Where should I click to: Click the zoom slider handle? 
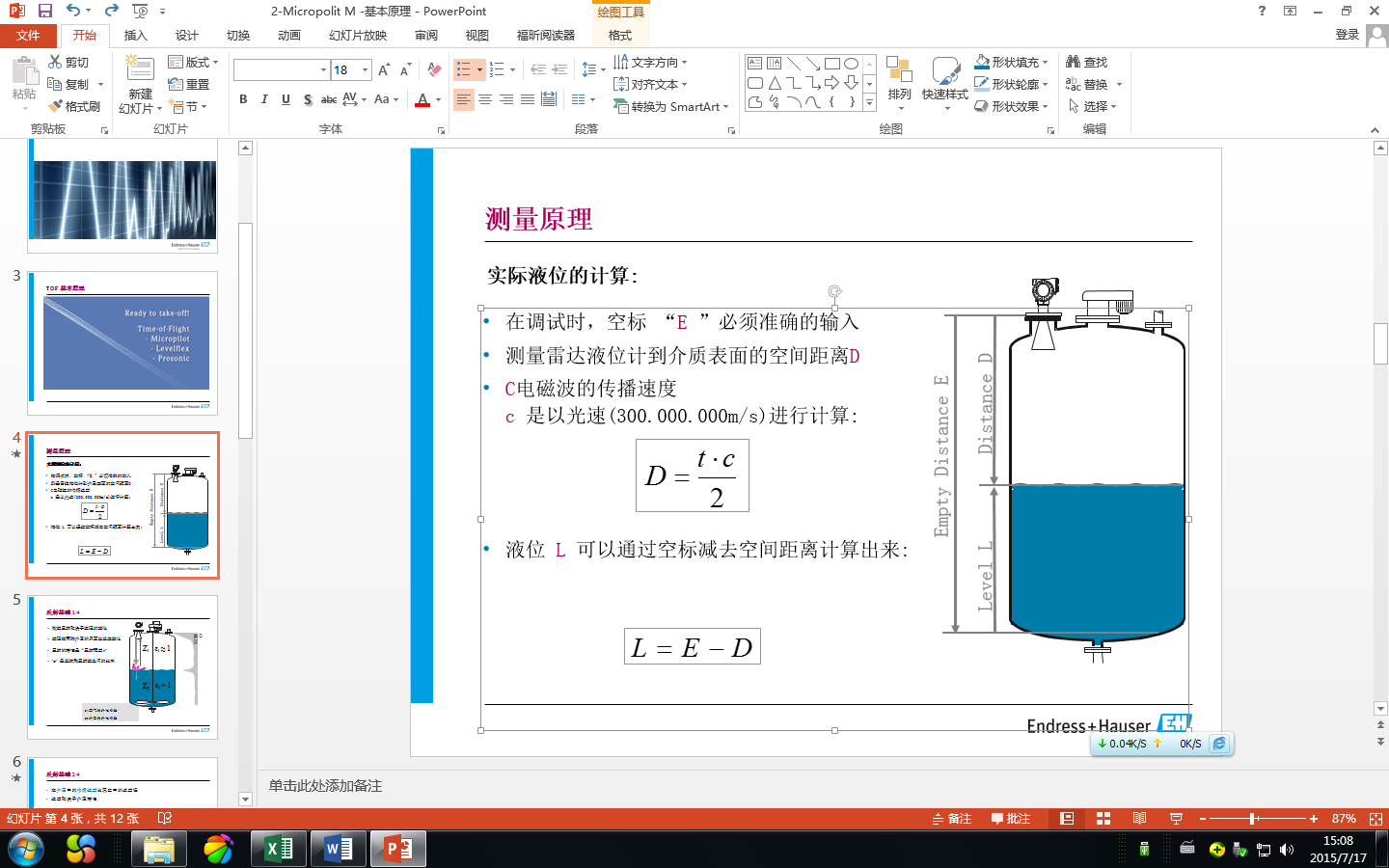1253,819
